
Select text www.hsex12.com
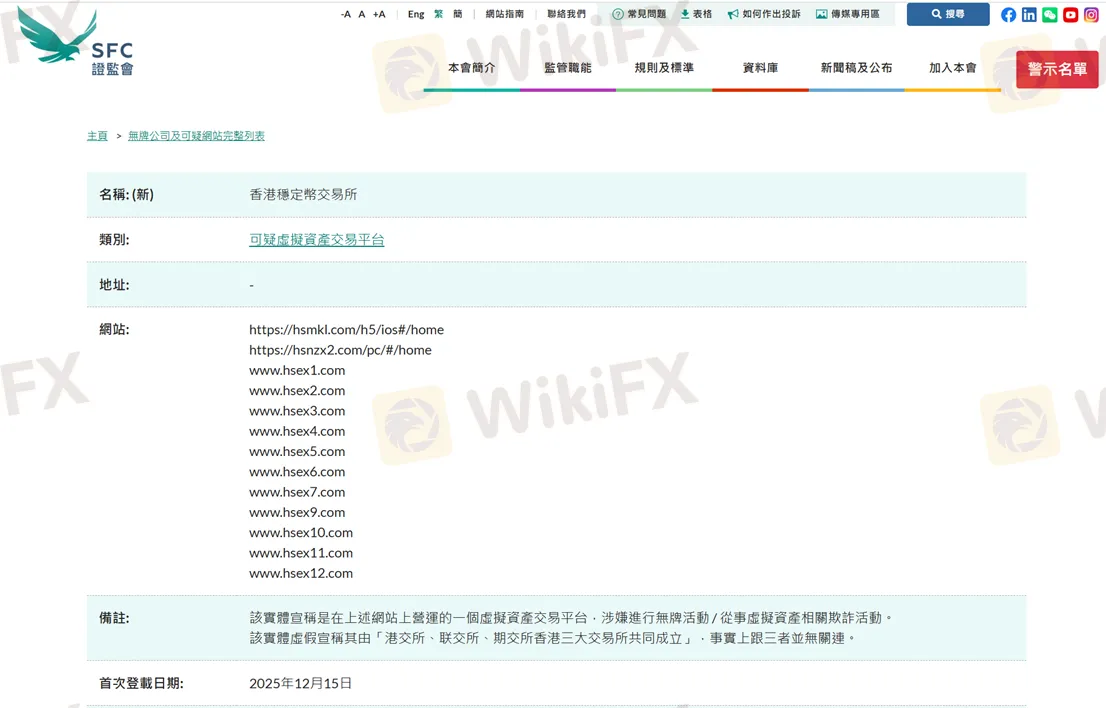pos(301,573)
